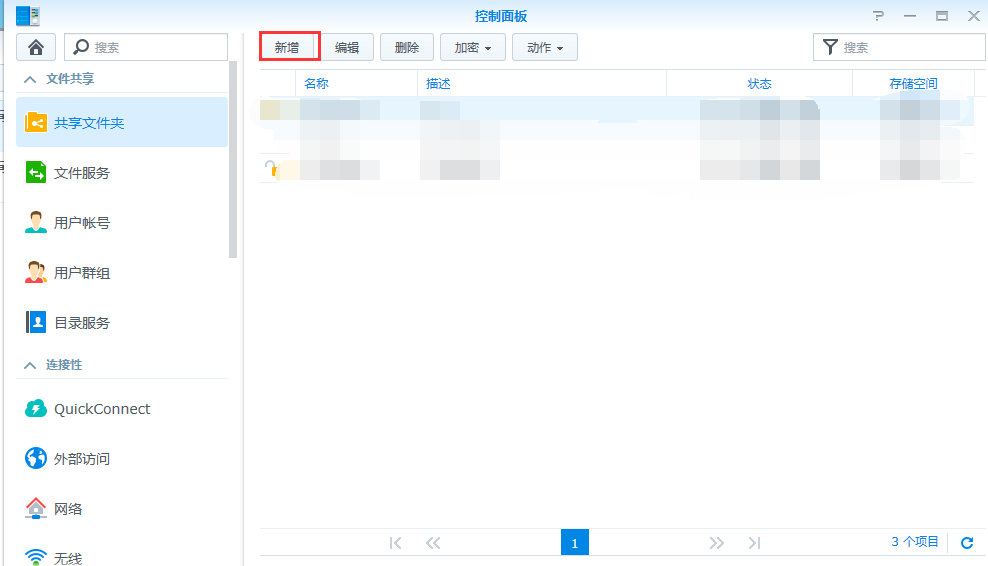
Task: Click the 3 个项目 item count text
Action: point(914,541)
